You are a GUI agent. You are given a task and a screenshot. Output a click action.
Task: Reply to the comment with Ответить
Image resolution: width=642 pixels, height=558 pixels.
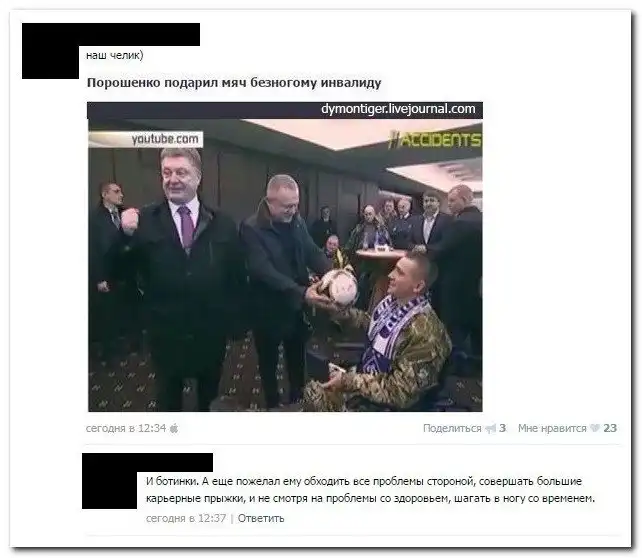261,518
